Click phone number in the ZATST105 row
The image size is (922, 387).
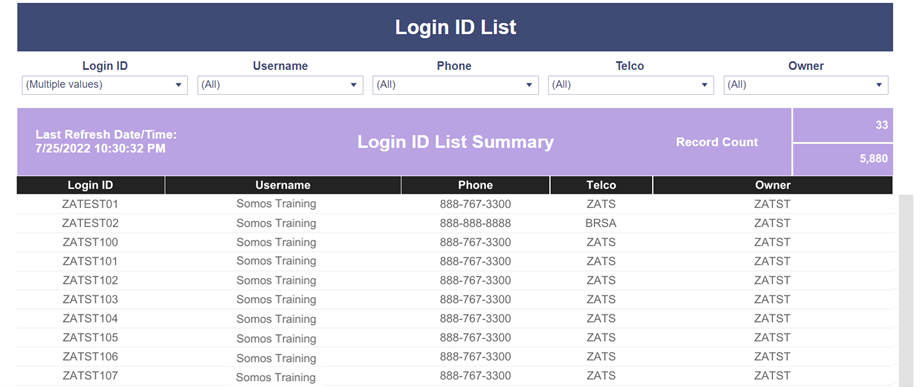pos(475,338)
